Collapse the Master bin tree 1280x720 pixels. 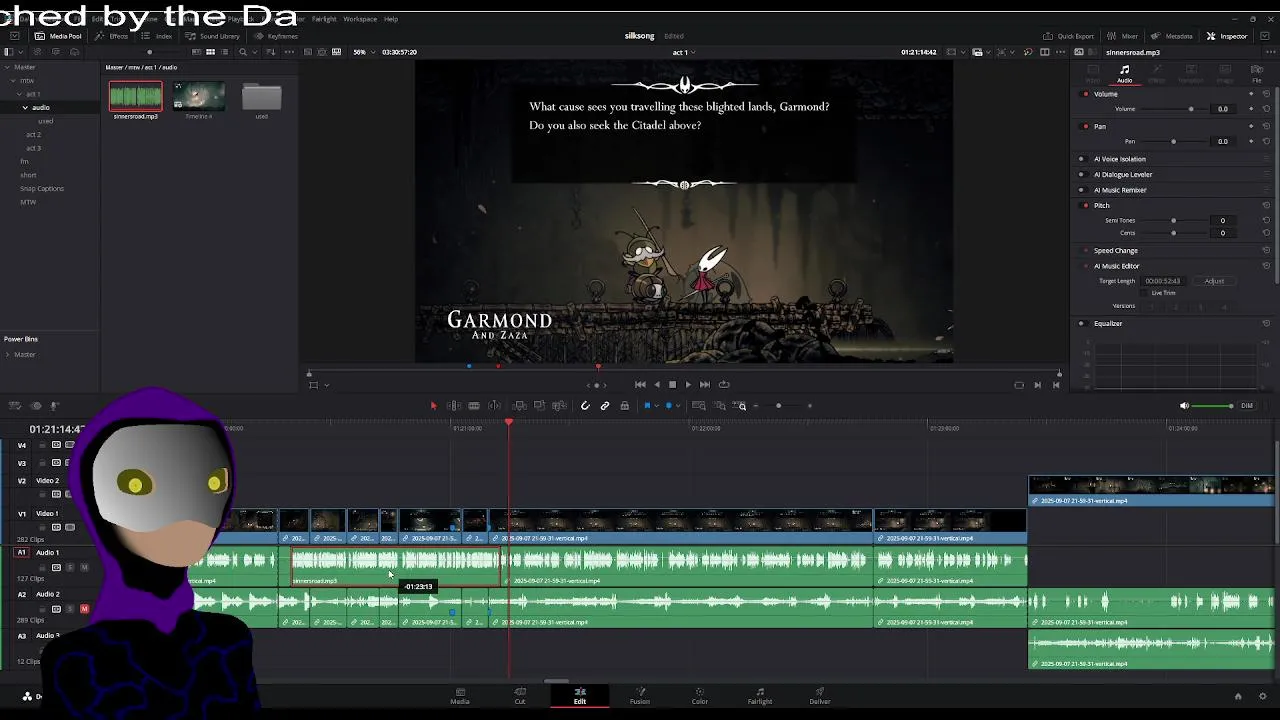[x=8, y=67]
